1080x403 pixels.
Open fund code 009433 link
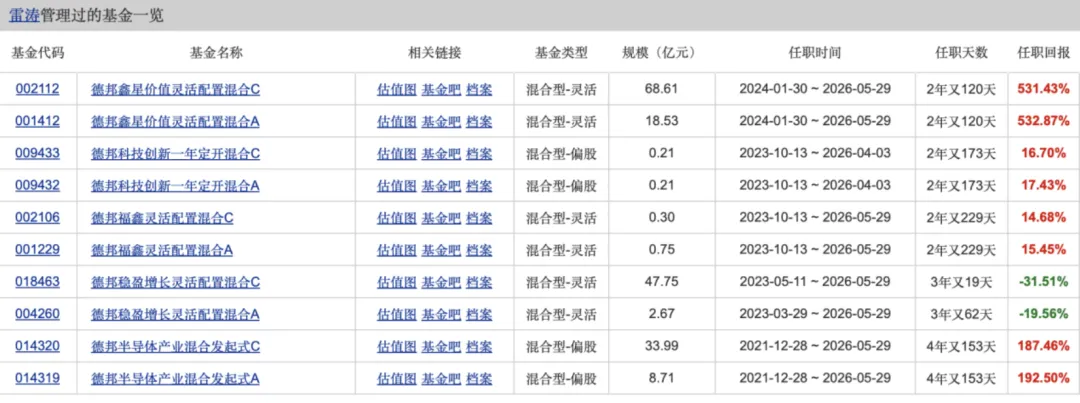click(37, 153)
